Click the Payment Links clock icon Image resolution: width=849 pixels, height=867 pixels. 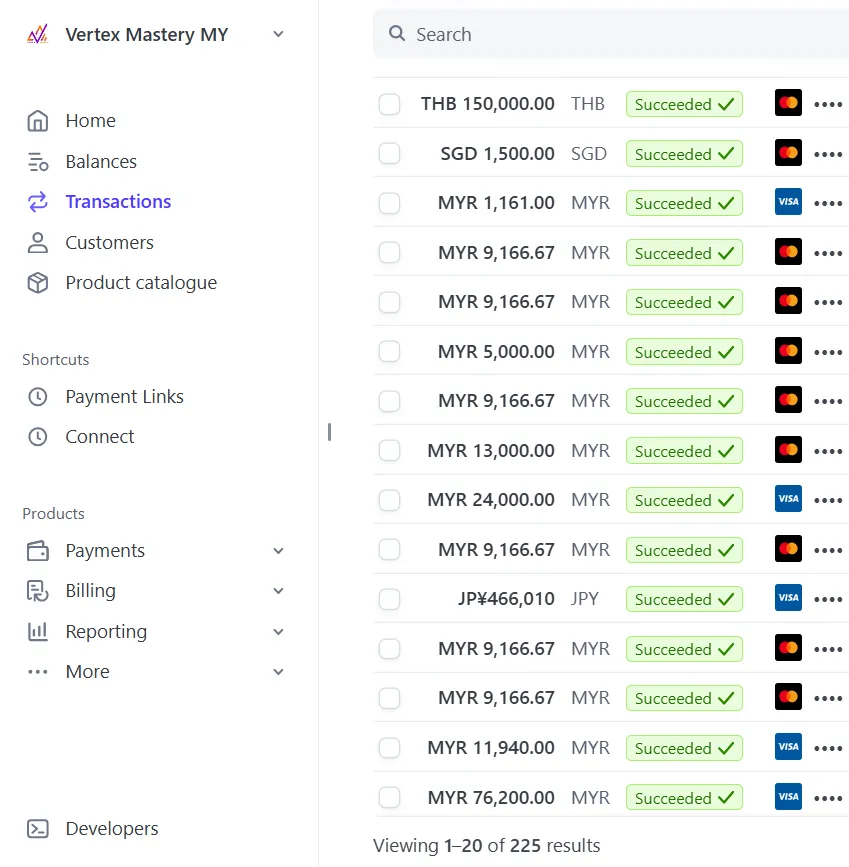click(x=38, y=397)
